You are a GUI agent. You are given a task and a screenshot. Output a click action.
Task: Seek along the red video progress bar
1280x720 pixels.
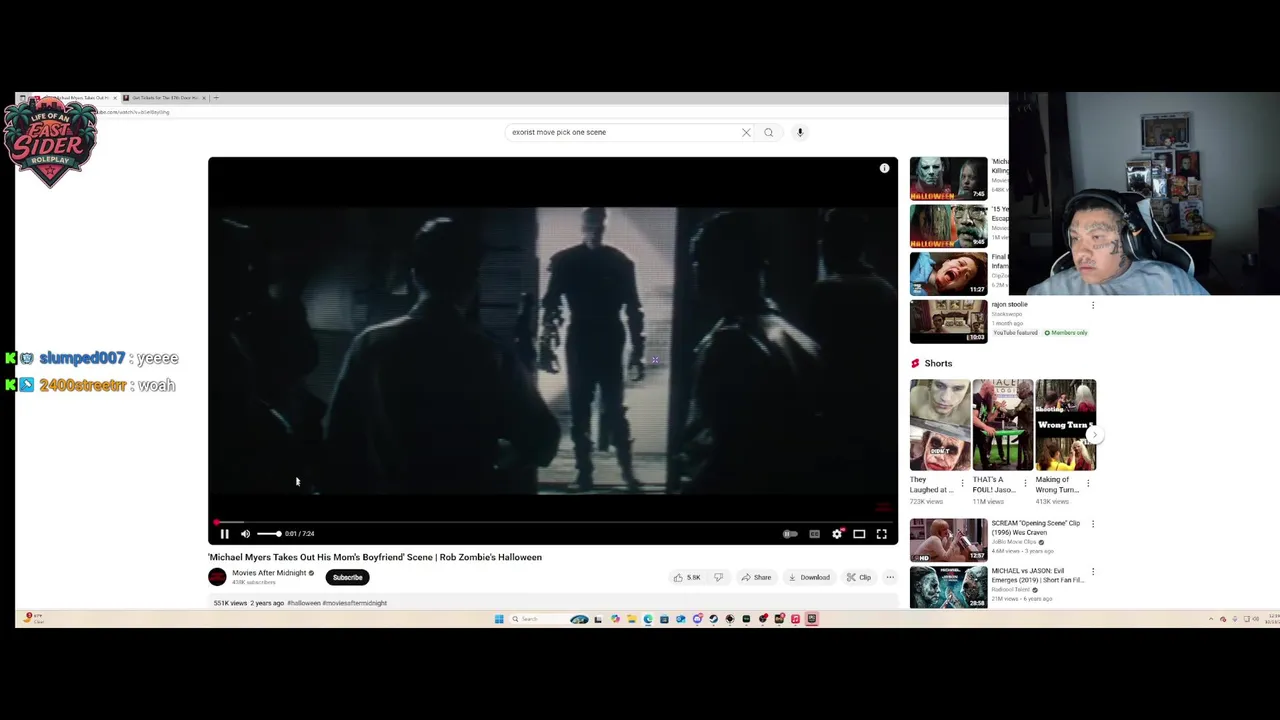[552, 522]
